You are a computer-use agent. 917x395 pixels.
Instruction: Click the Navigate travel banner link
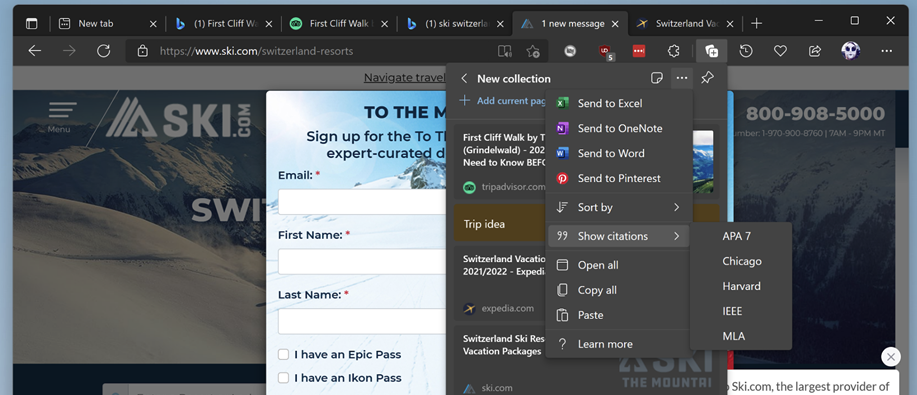click(405, 78)
